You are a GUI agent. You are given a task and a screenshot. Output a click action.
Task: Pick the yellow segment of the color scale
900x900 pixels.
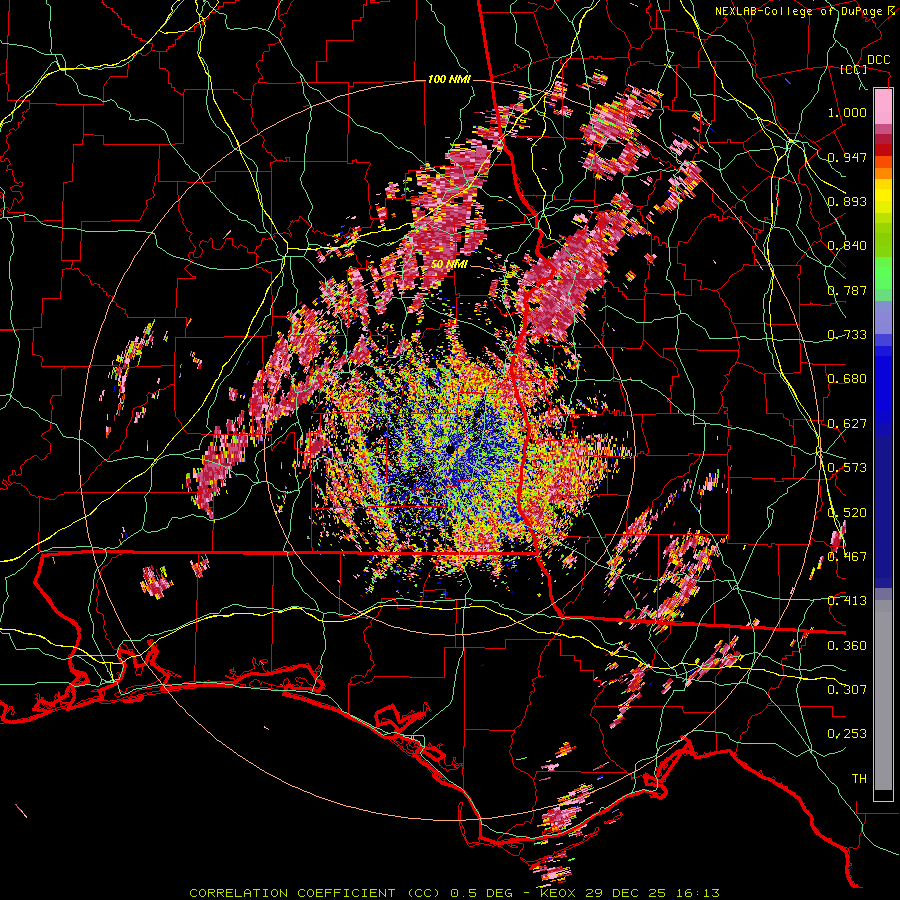[x=883, y=198]
